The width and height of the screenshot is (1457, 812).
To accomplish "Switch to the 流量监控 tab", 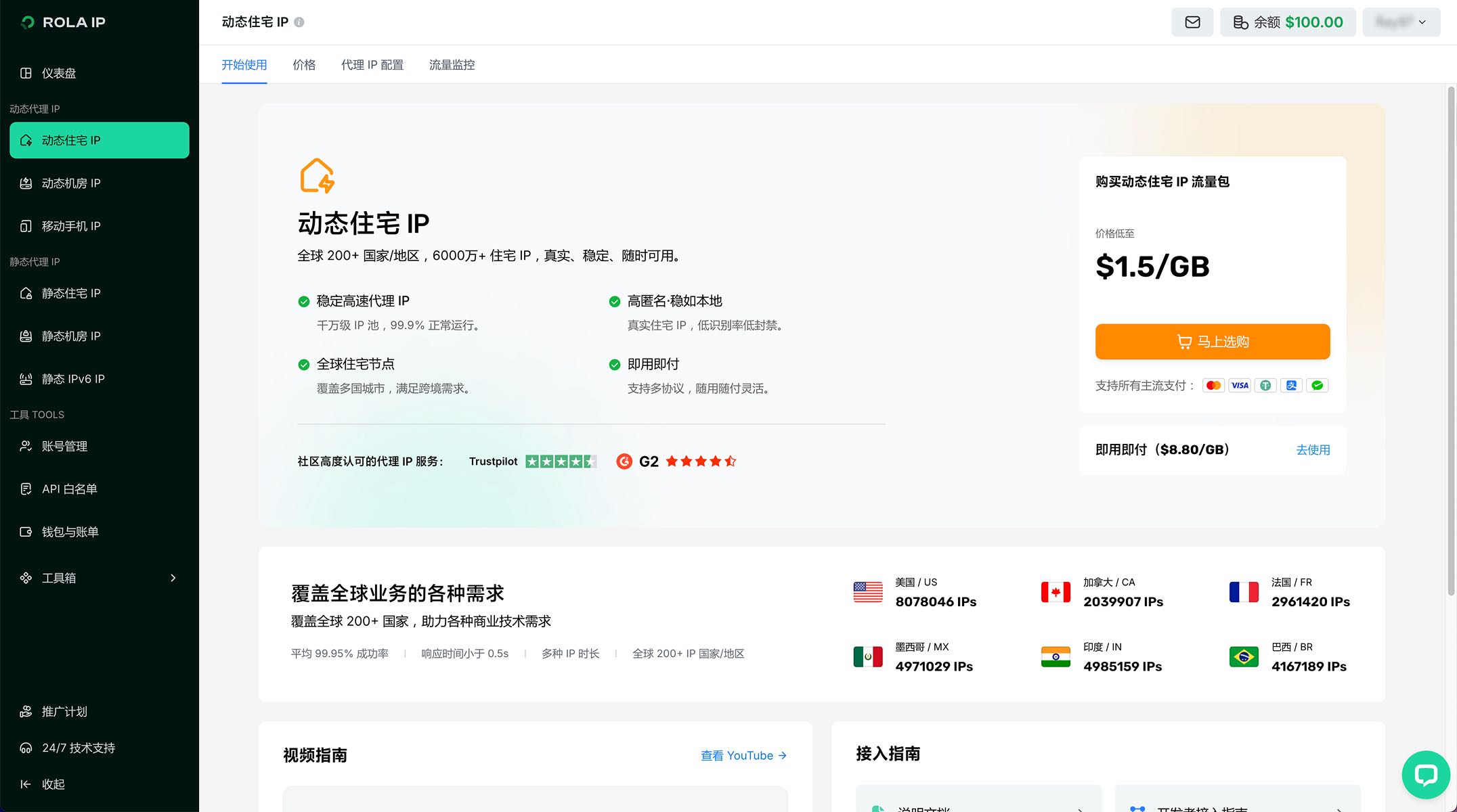I will (x=452, y=65).
